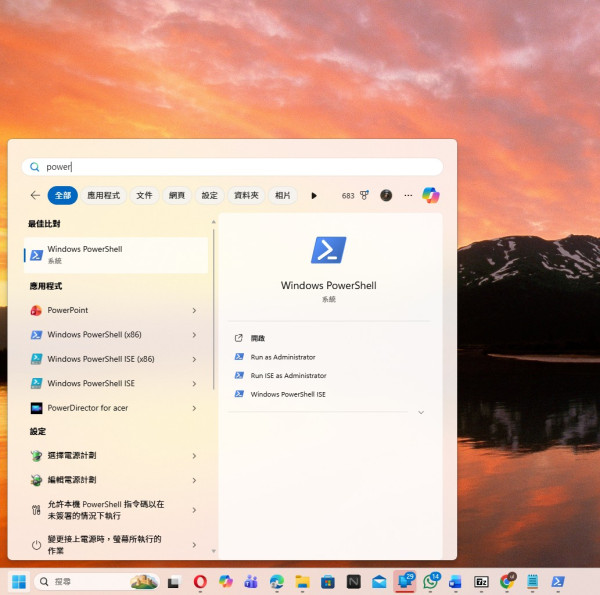
Task: Click the large PowerShell icon in the preview pane
Action: pyautogui.click(x=329, y=250)
